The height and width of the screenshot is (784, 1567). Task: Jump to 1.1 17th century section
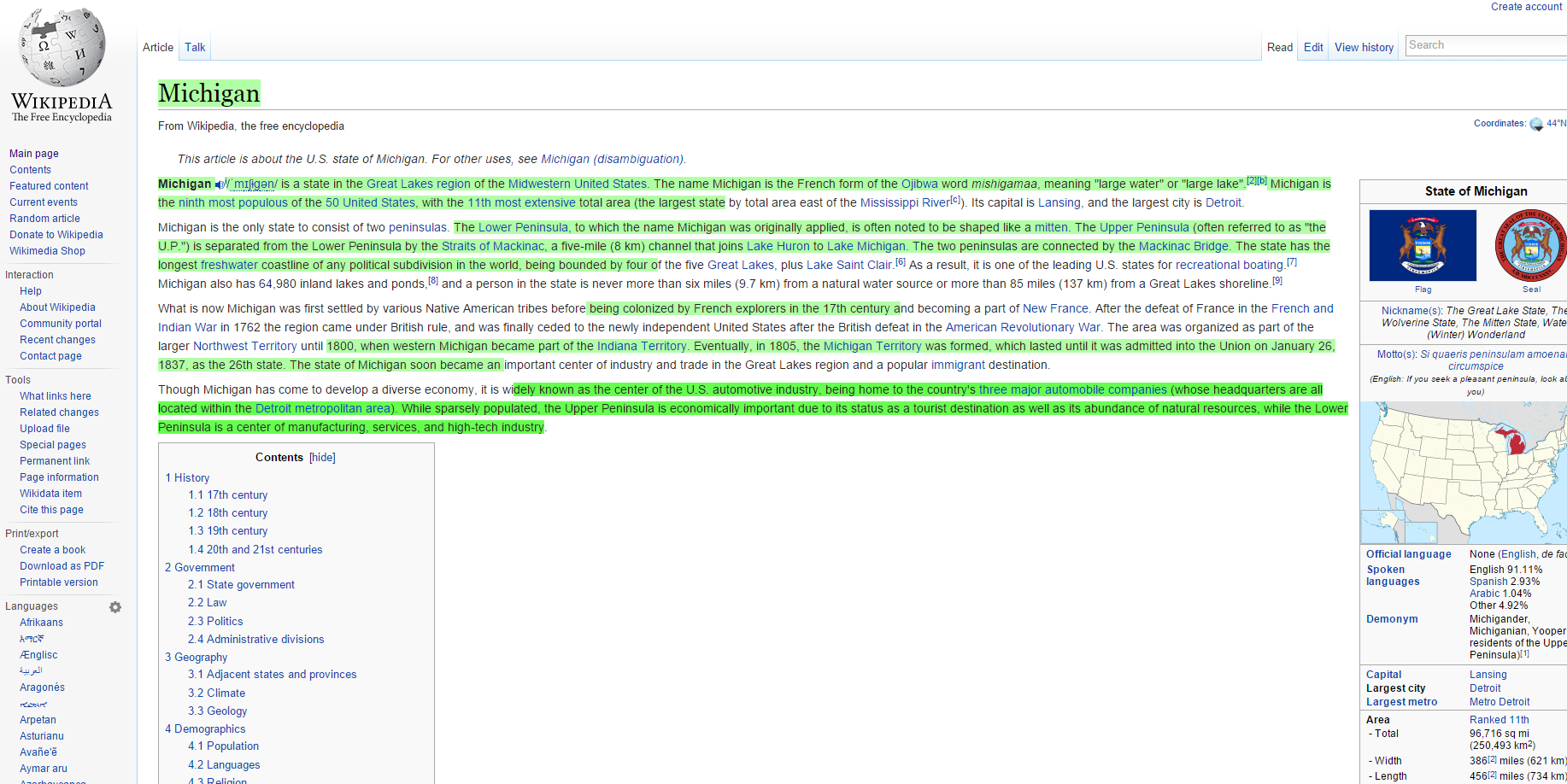click(228, 495)
